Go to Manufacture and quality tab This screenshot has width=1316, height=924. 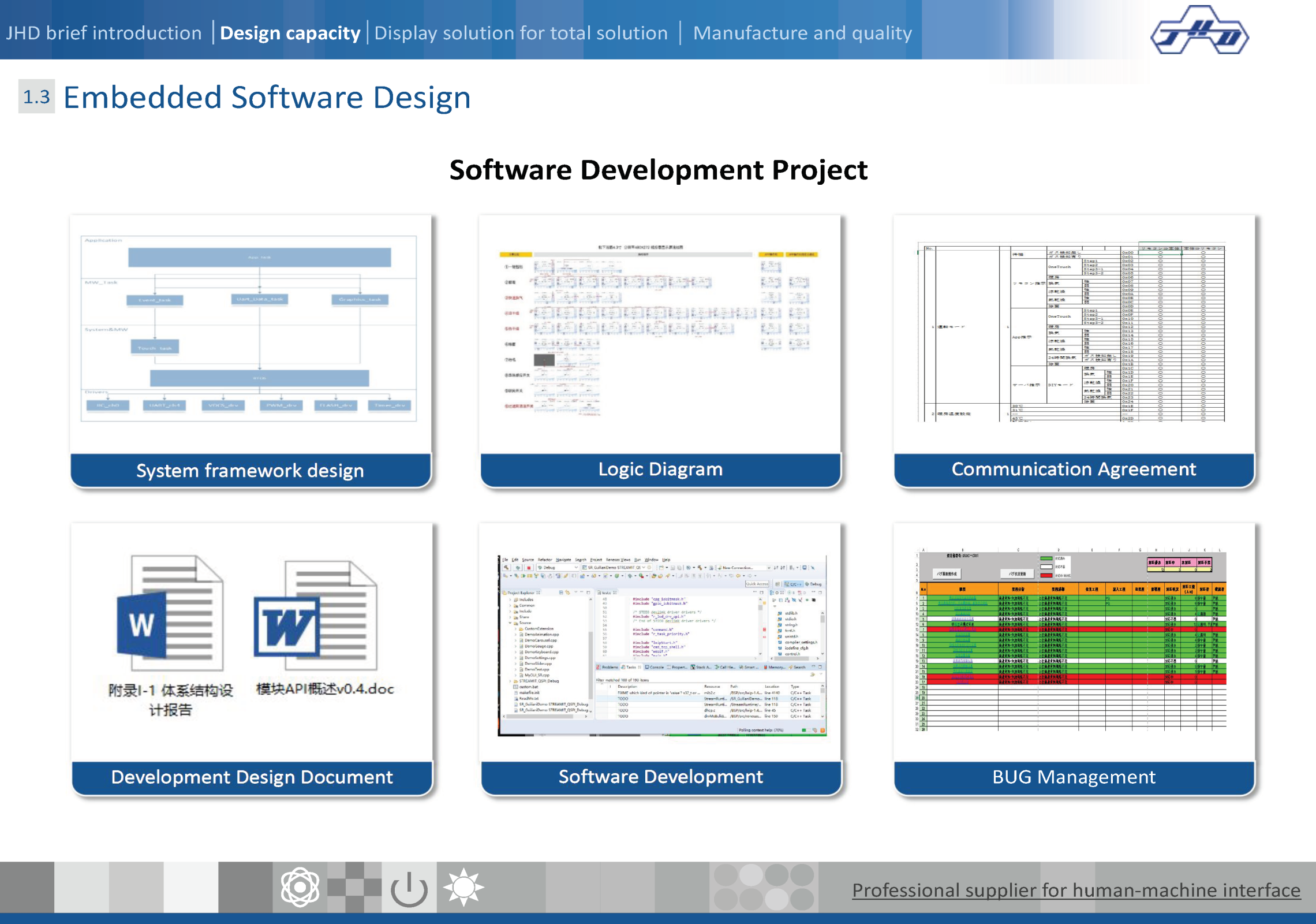(x=802, y=33)
